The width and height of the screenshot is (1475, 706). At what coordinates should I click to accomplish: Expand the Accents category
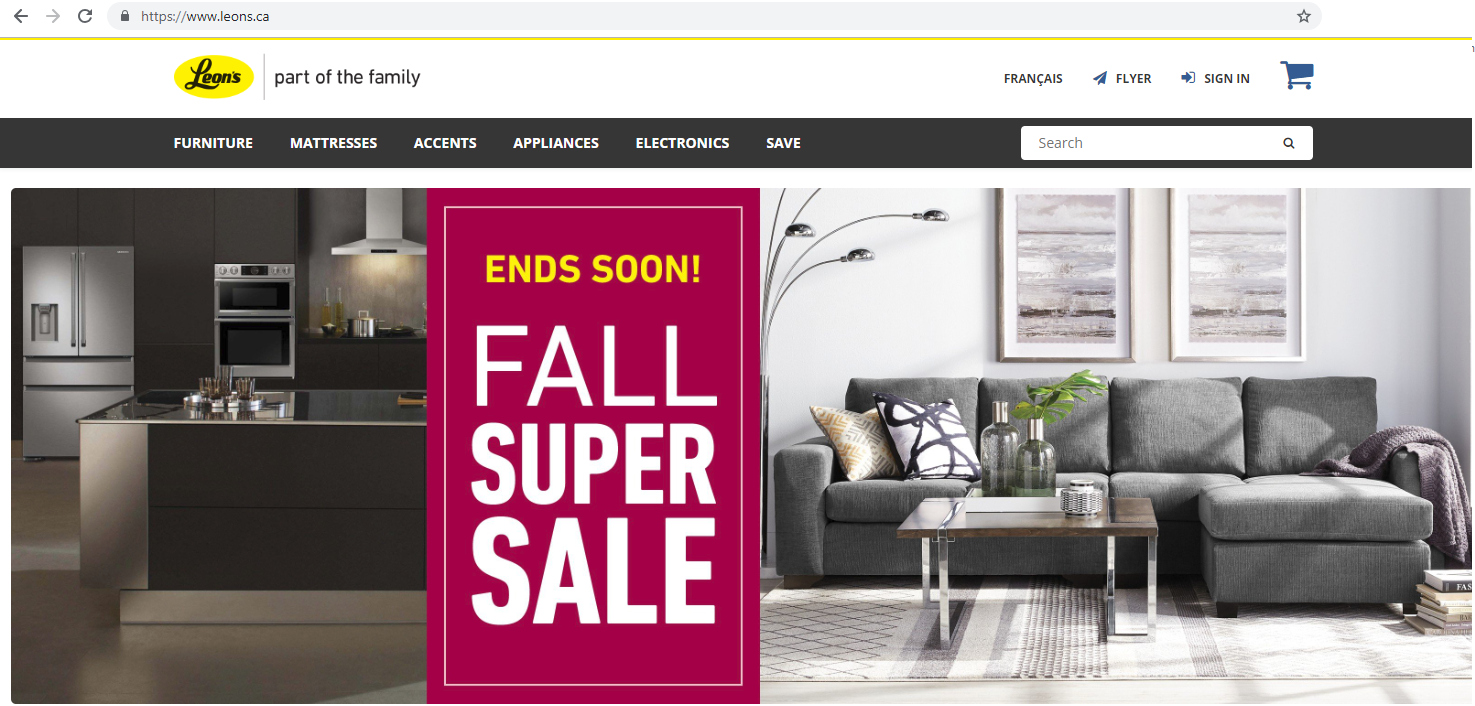point(445,143)
